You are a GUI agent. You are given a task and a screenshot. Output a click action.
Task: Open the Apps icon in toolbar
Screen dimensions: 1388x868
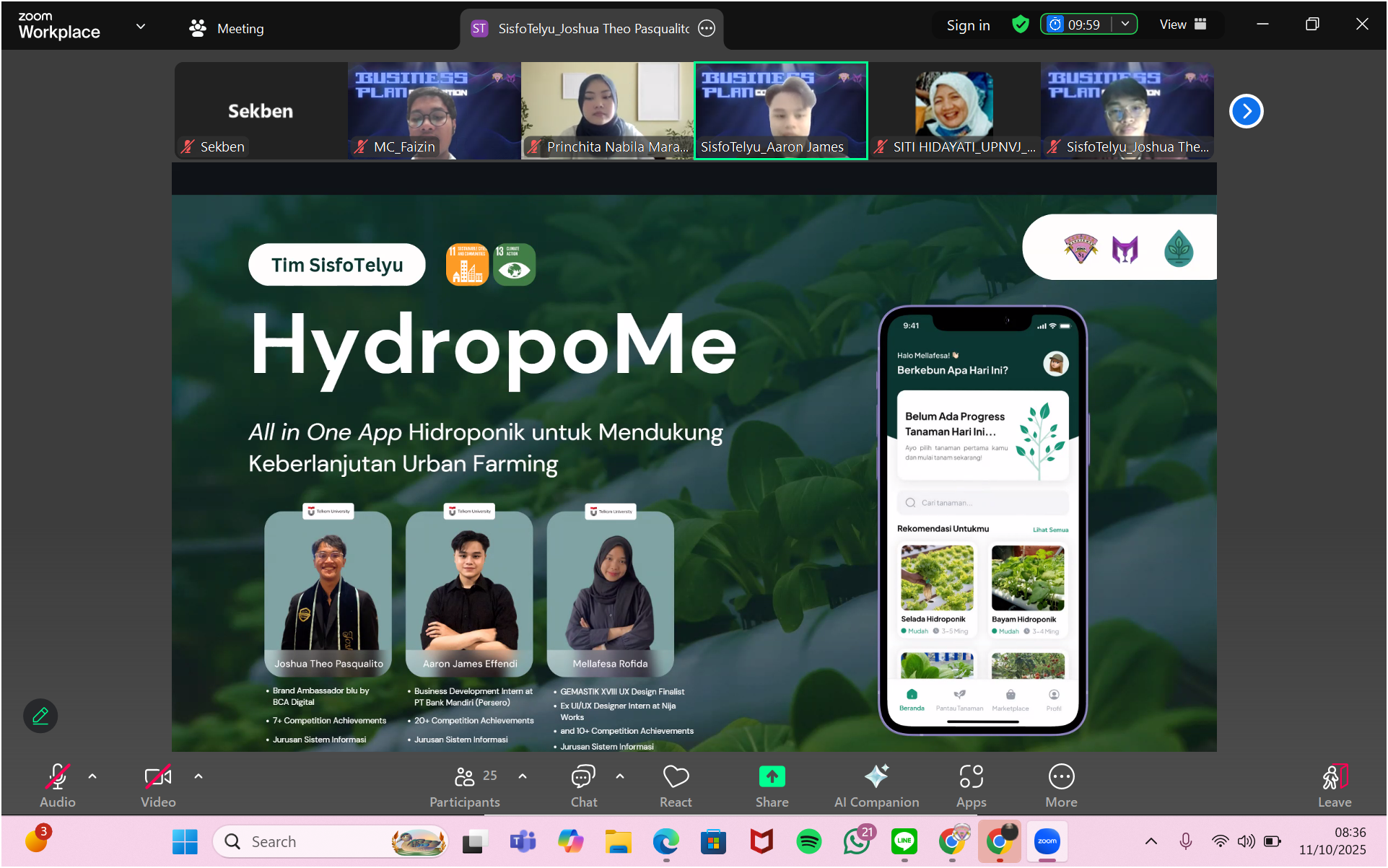click(971, 778)
